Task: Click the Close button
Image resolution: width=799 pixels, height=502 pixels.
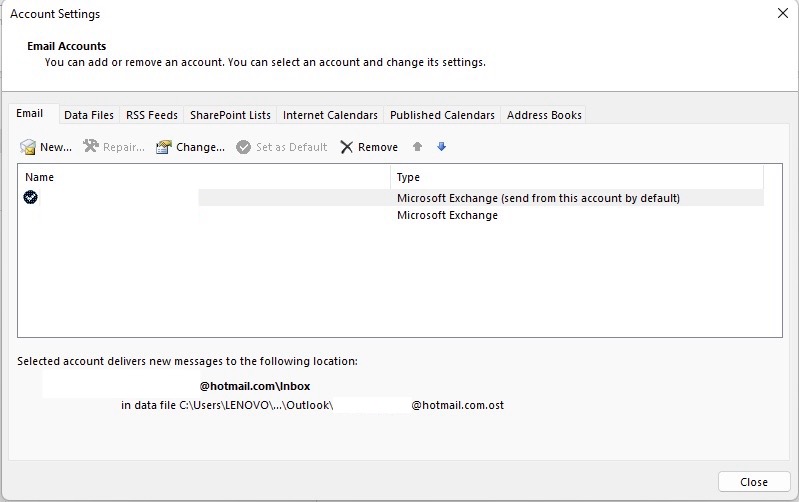Action: coord(754,482)
